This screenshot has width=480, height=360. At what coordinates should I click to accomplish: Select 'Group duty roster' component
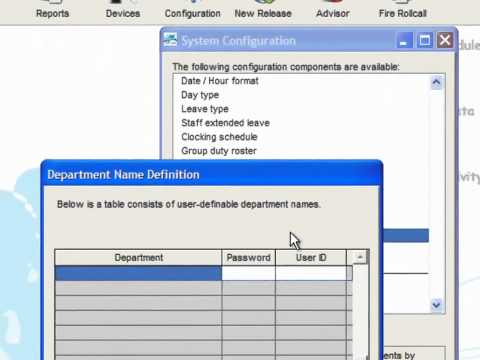(x=219, y=151)
